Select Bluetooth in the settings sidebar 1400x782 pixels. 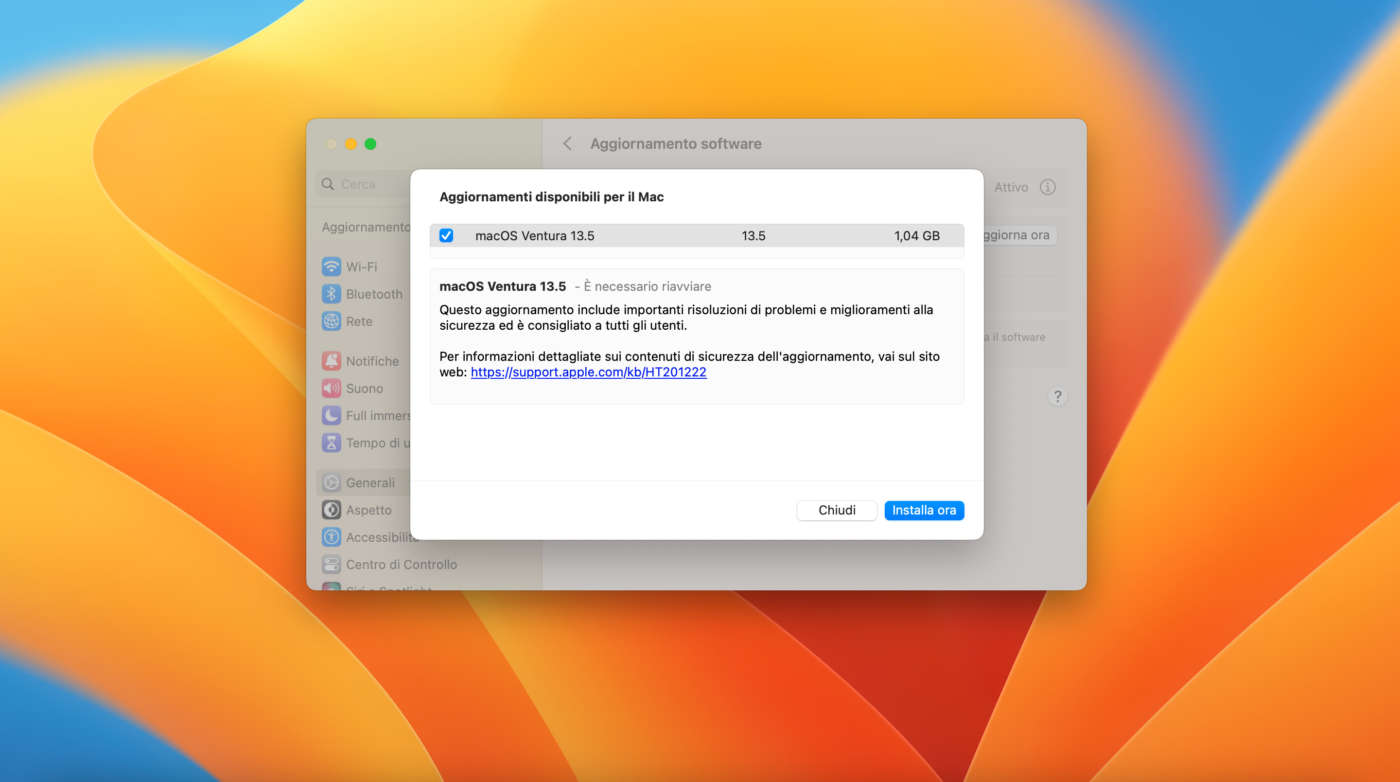coord(364,294)
